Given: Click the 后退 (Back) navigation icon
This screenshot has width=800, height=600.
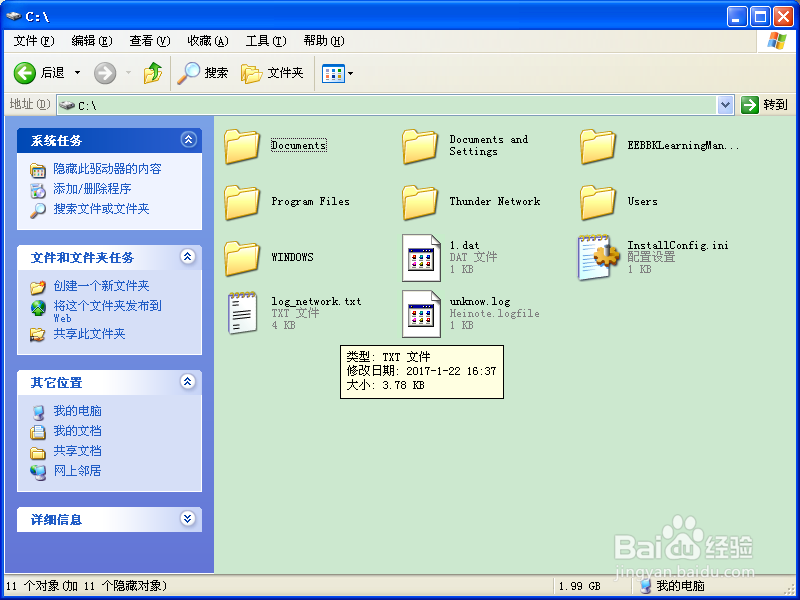Looking at the screenshot, I should (x=24, y=72).
